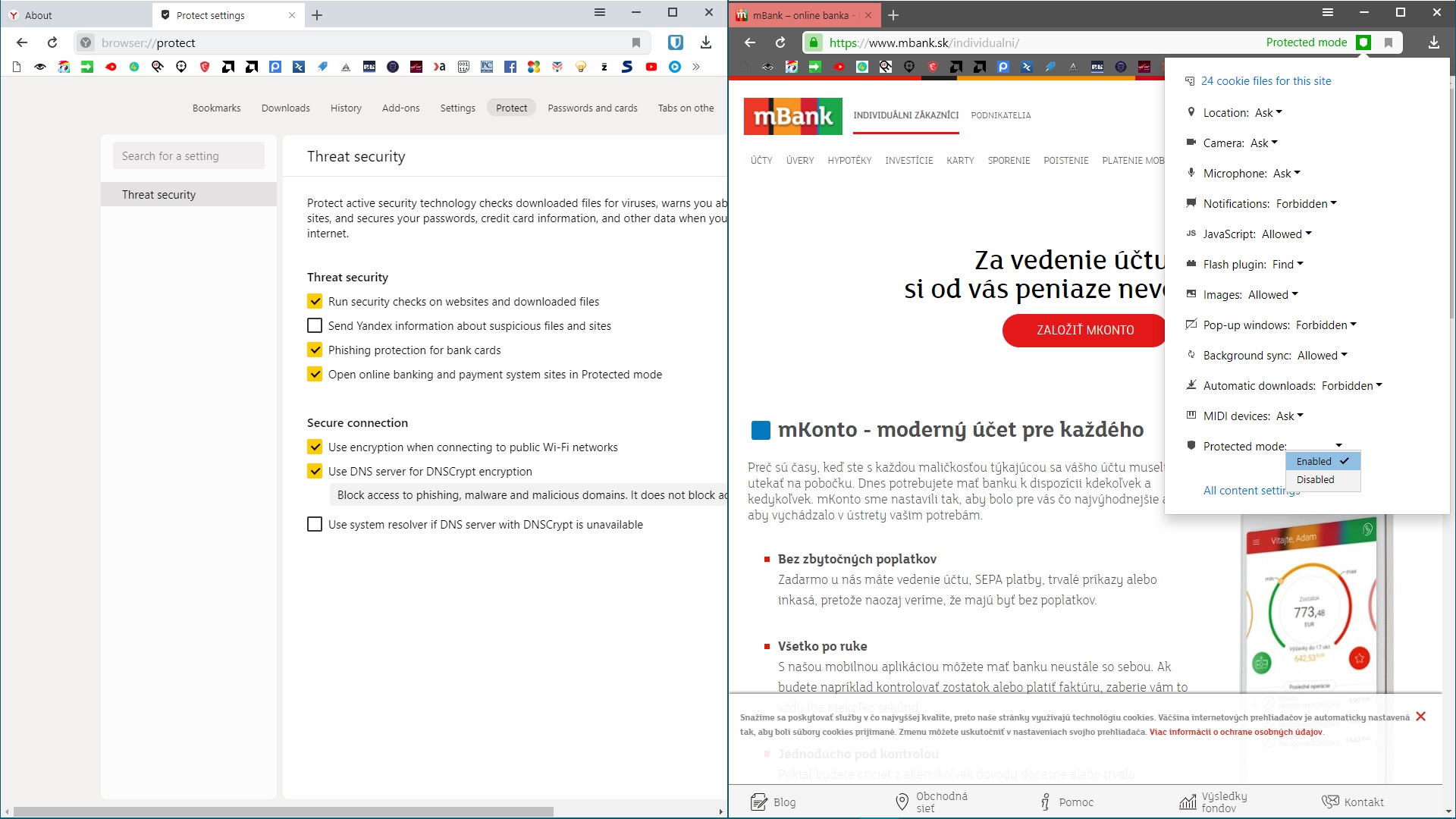Click the red X to dismiss cookie notice
This screenshot has height=819, width=1456.
(1420, 717)
